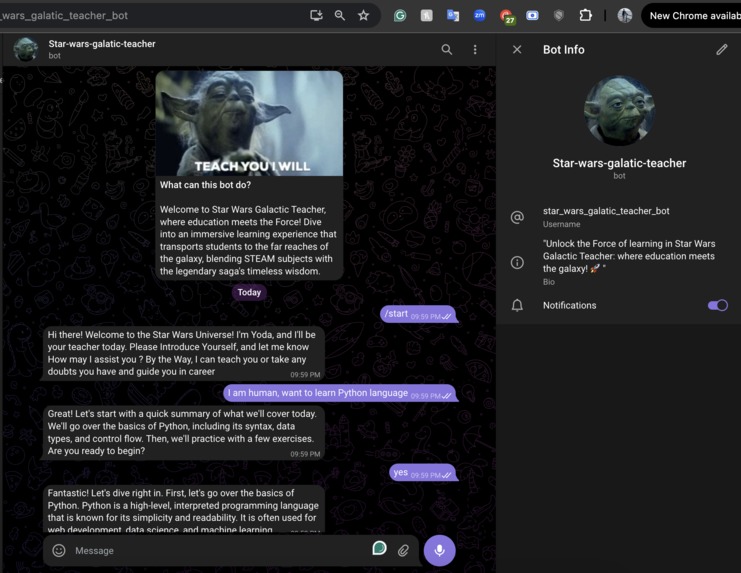741x573 pixels.
Task: Click install app icon in address bar
Action: click(x=316, y=16)
